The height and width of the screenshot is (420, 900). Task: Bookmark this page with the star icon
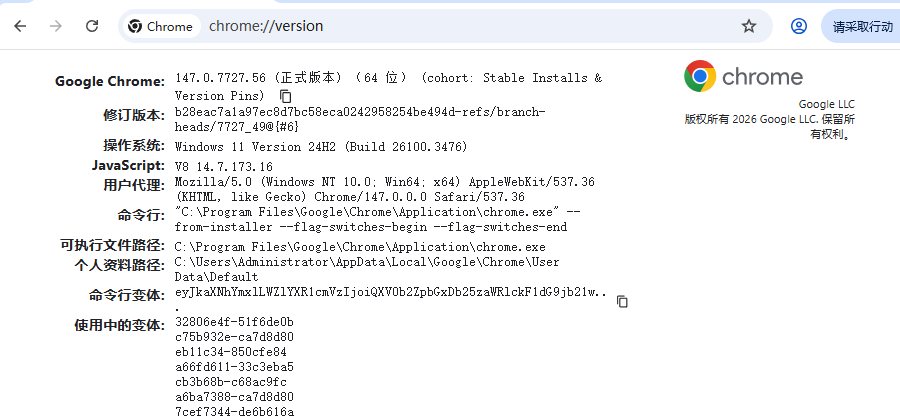(749, 26)
